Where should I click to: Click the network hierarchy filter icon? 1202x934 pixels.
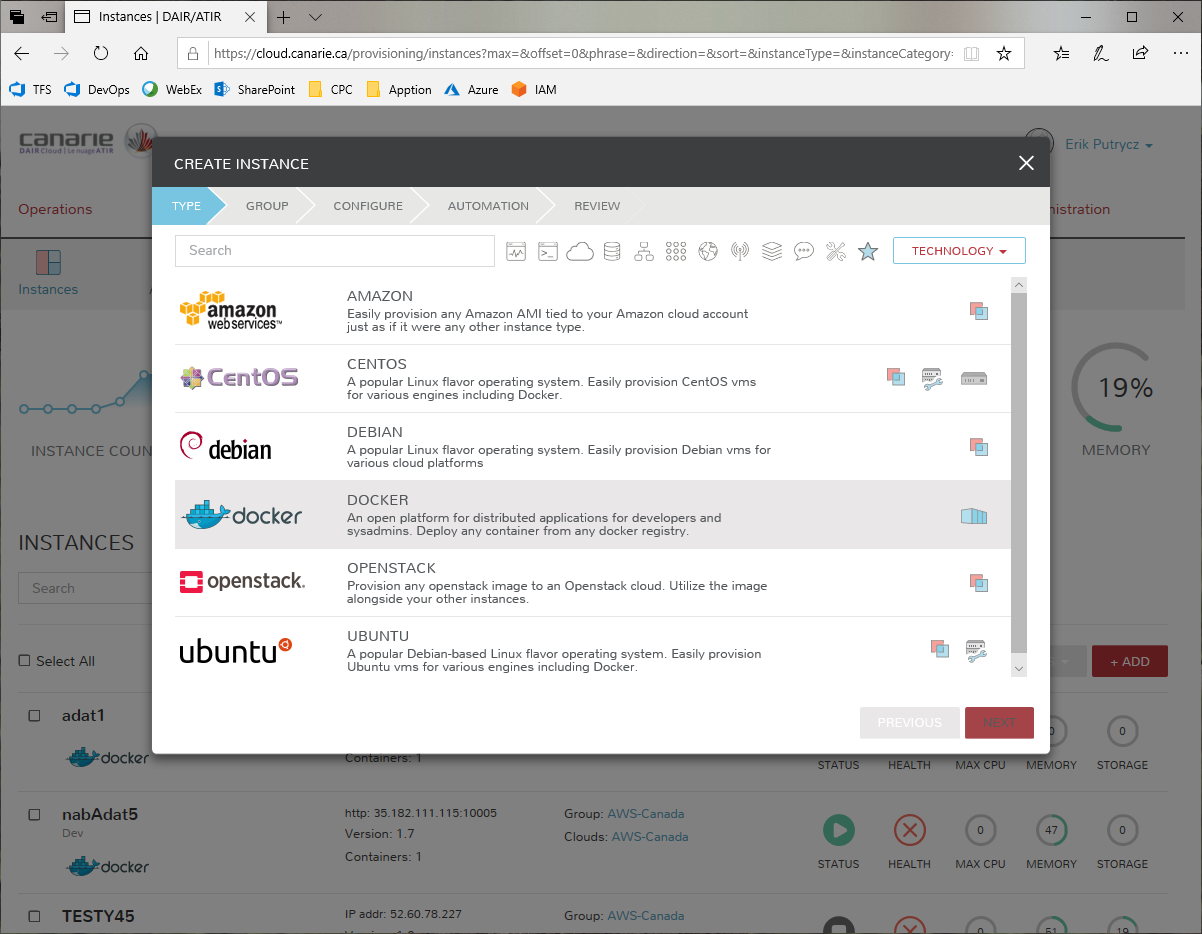tap(644, 252)
